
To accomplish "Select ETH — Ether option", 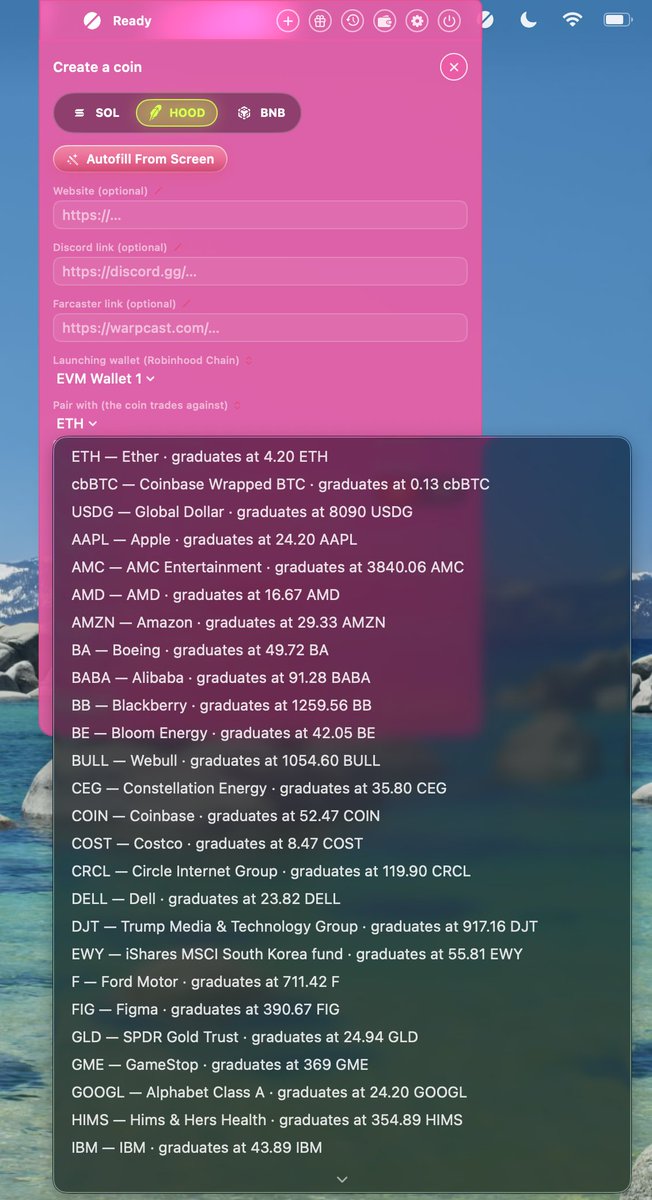I will [x=342, y=456].
